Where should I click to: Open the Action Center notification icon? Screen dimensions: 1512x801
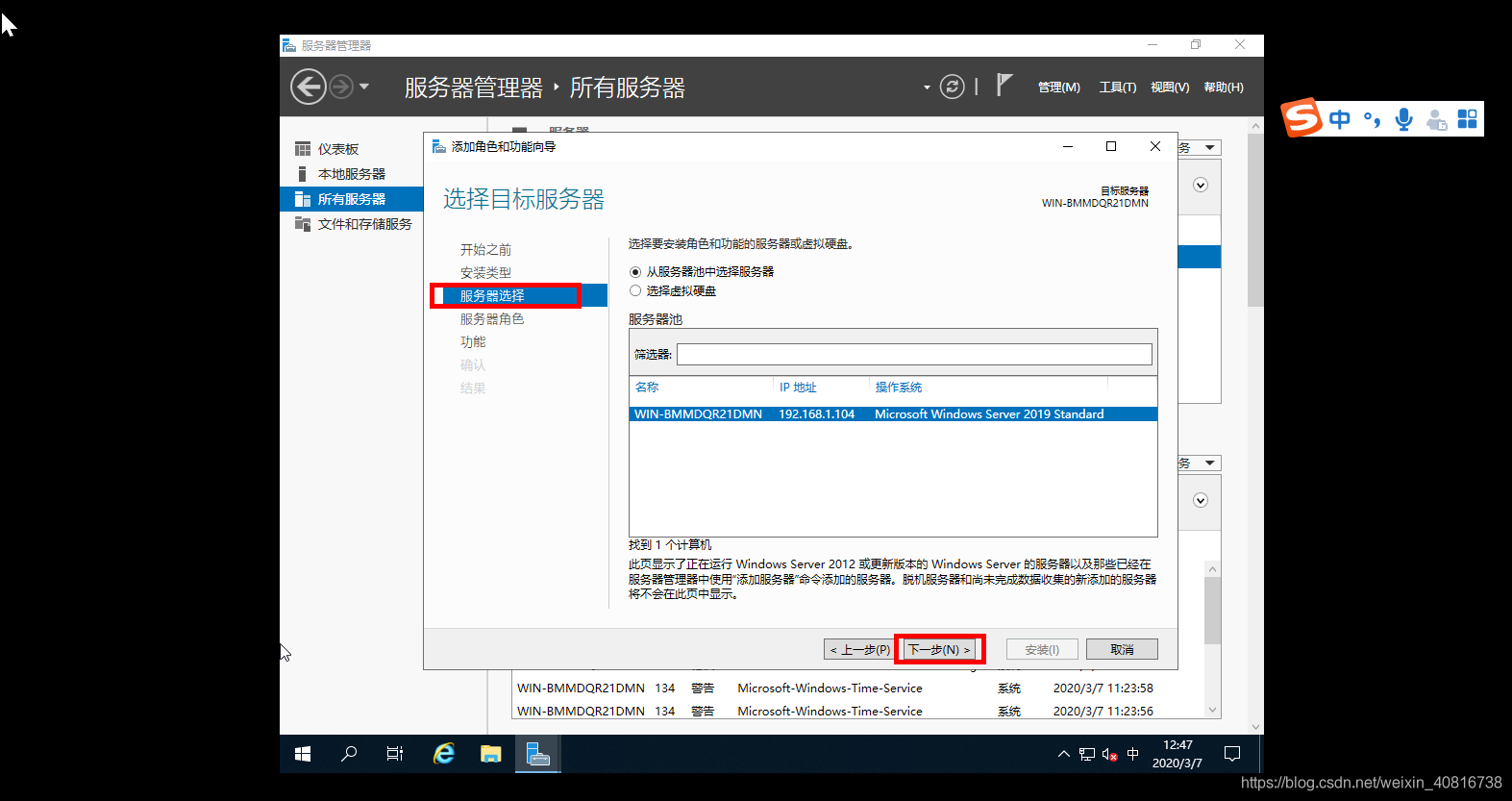pos(1232,754)
